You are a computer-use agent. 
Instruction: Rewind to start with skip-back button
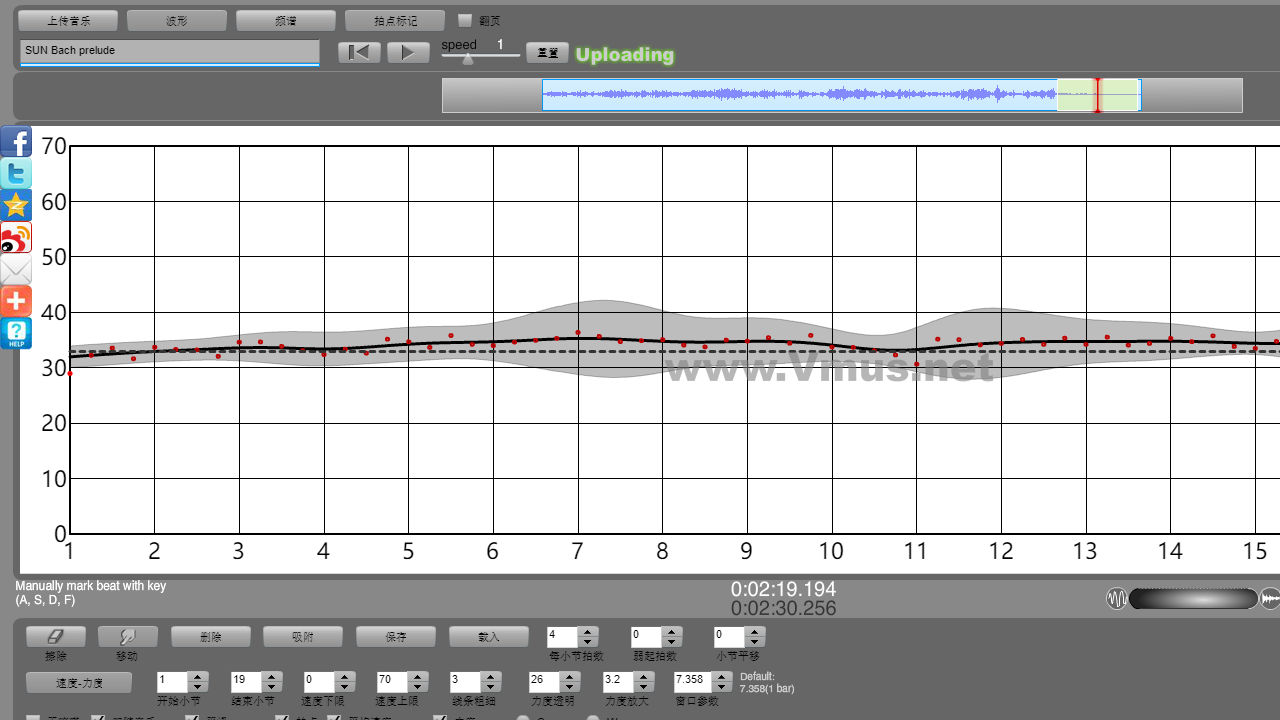[x=359, y=53]
